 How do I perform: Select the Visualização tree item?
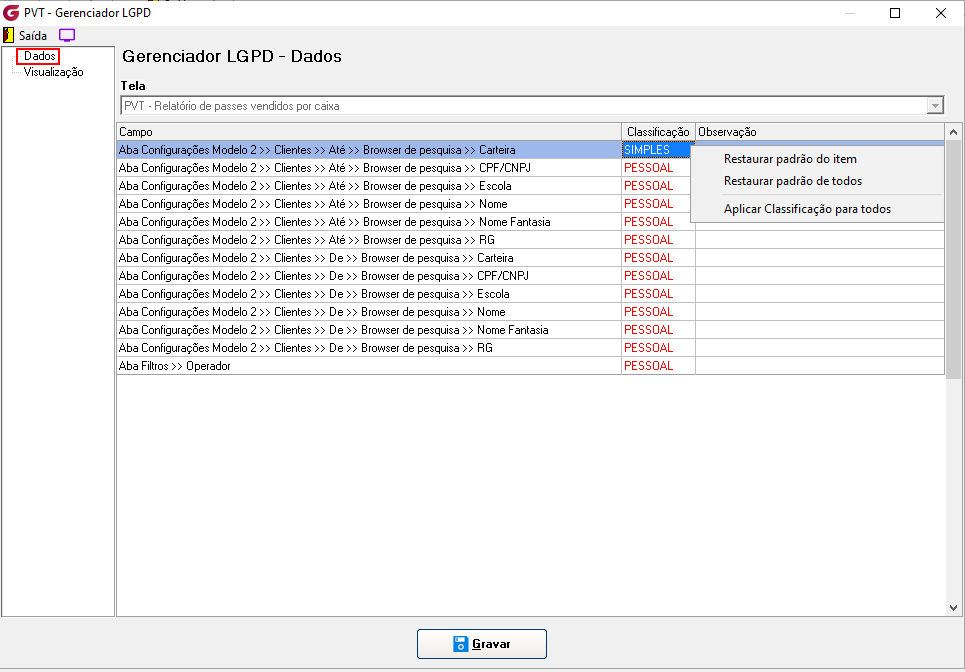tap(54, 72)
